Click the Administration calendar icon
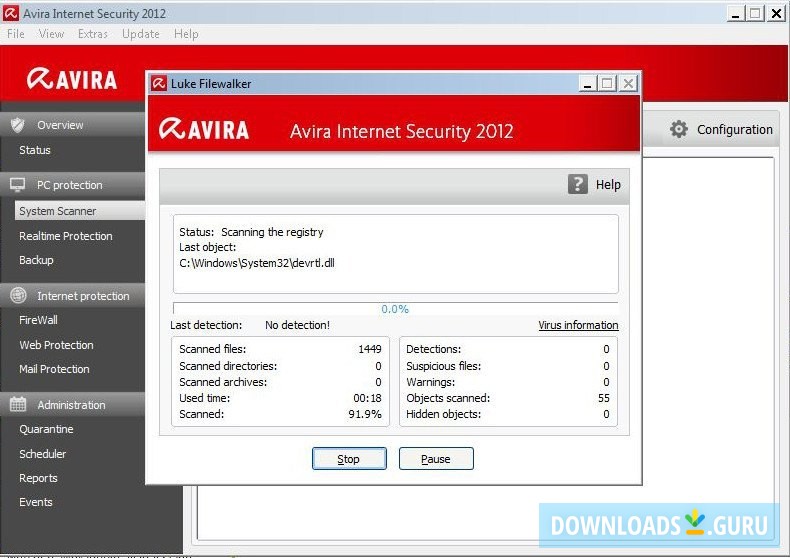 [18, 404]
